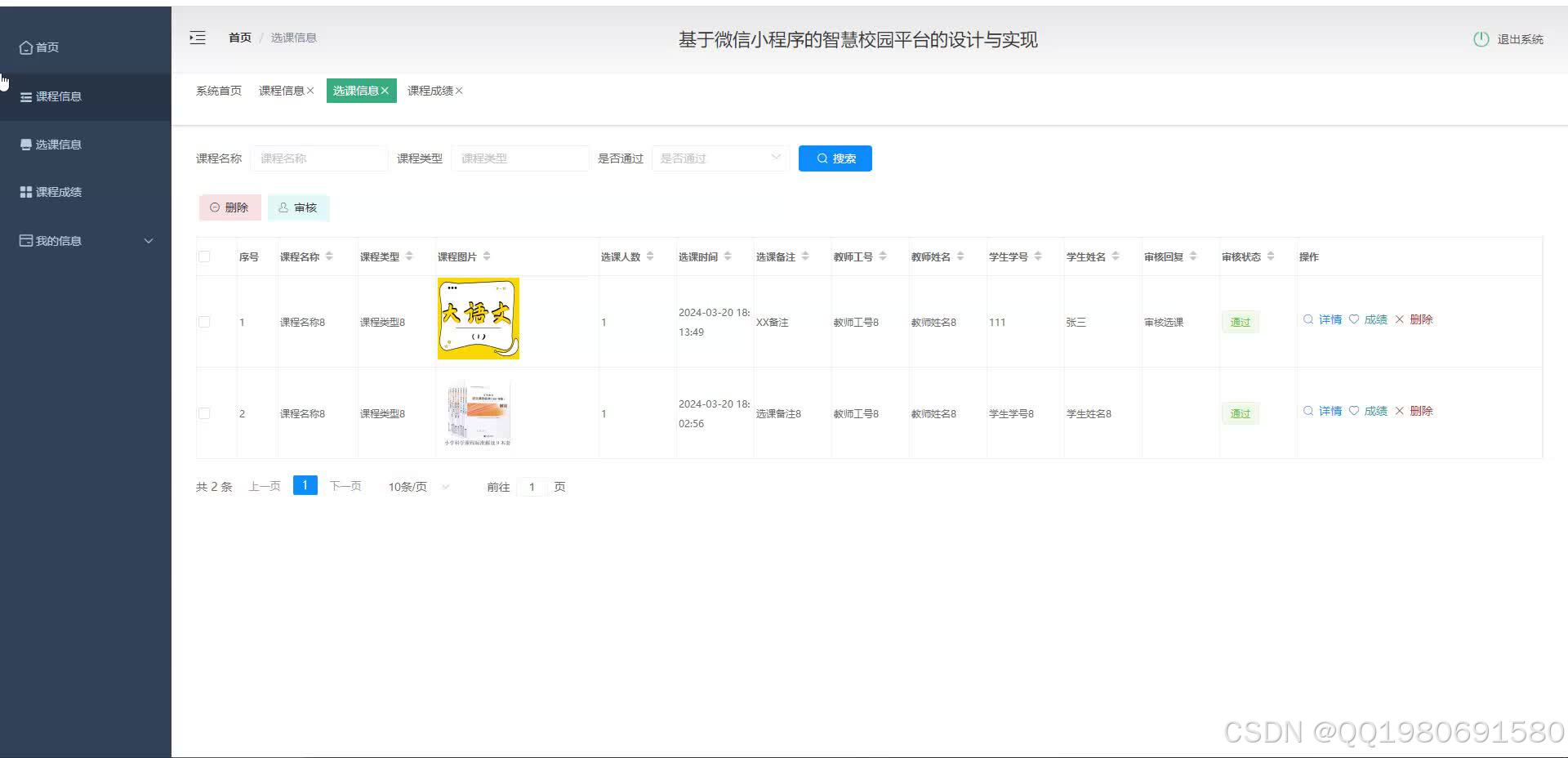Check the checkbox for row 1

[x=204, y=322]
